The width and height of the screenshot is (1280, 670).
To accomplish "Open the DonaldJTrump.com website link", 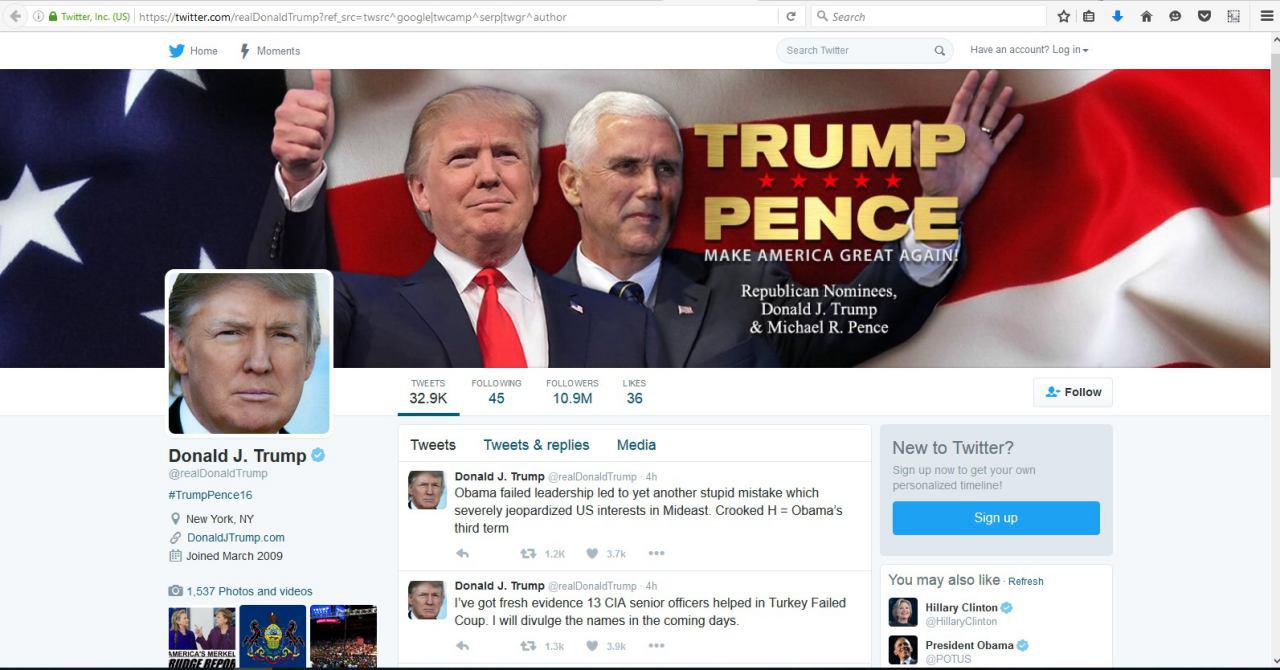I will tap(236, 538).
